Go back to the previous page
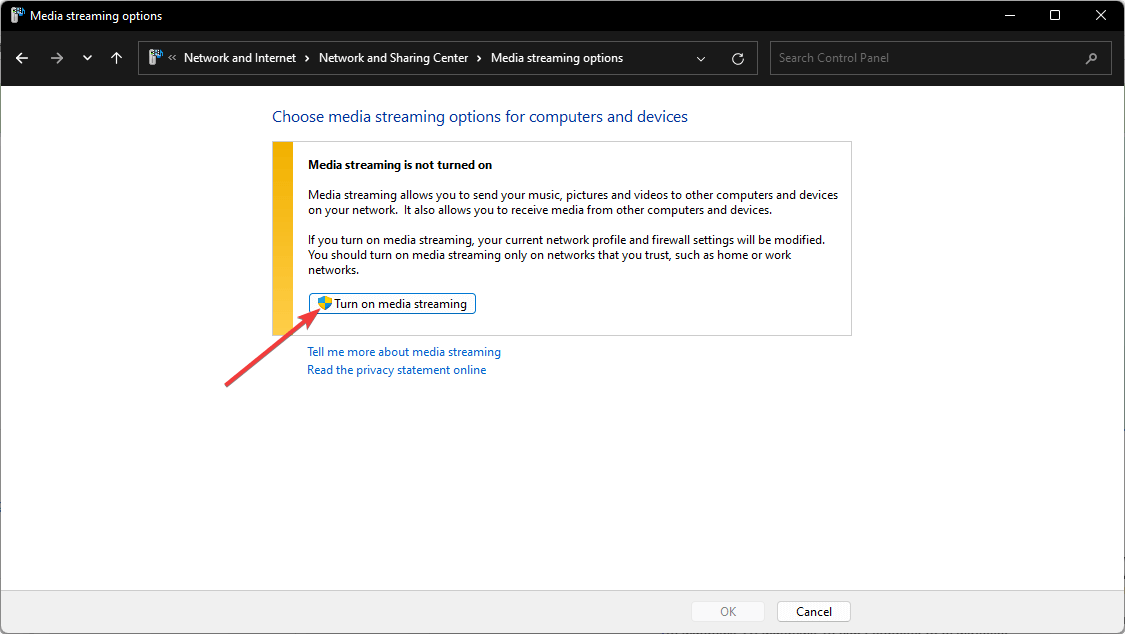1125x634 pixels. [x=22, y=58]
